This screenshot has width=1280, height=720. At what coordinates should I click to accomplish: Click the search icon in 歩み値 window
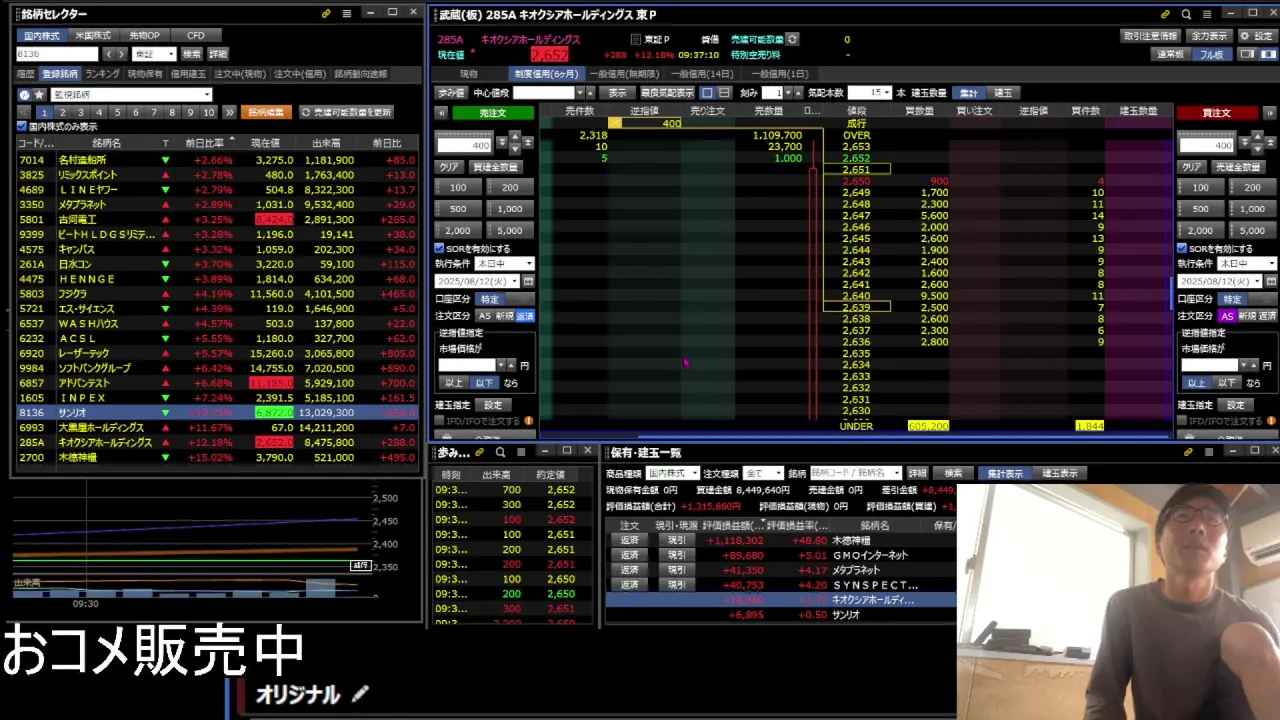point(500,452)
